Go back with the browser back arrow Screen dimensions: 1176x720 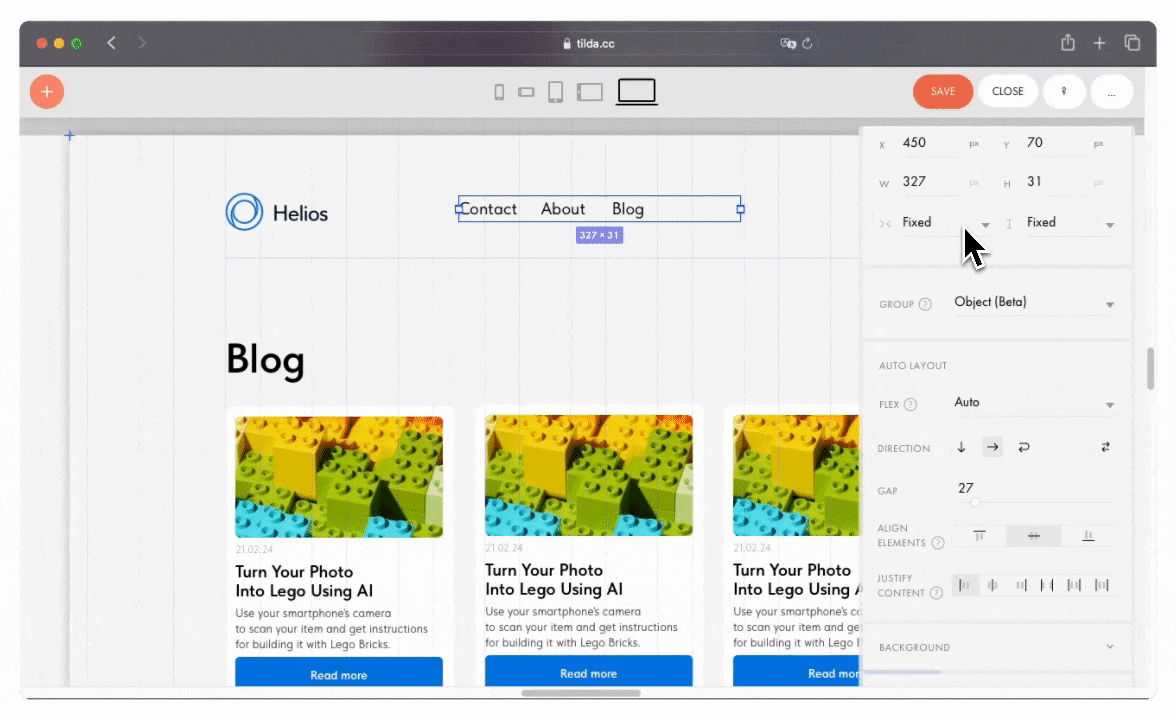(112, 43)
